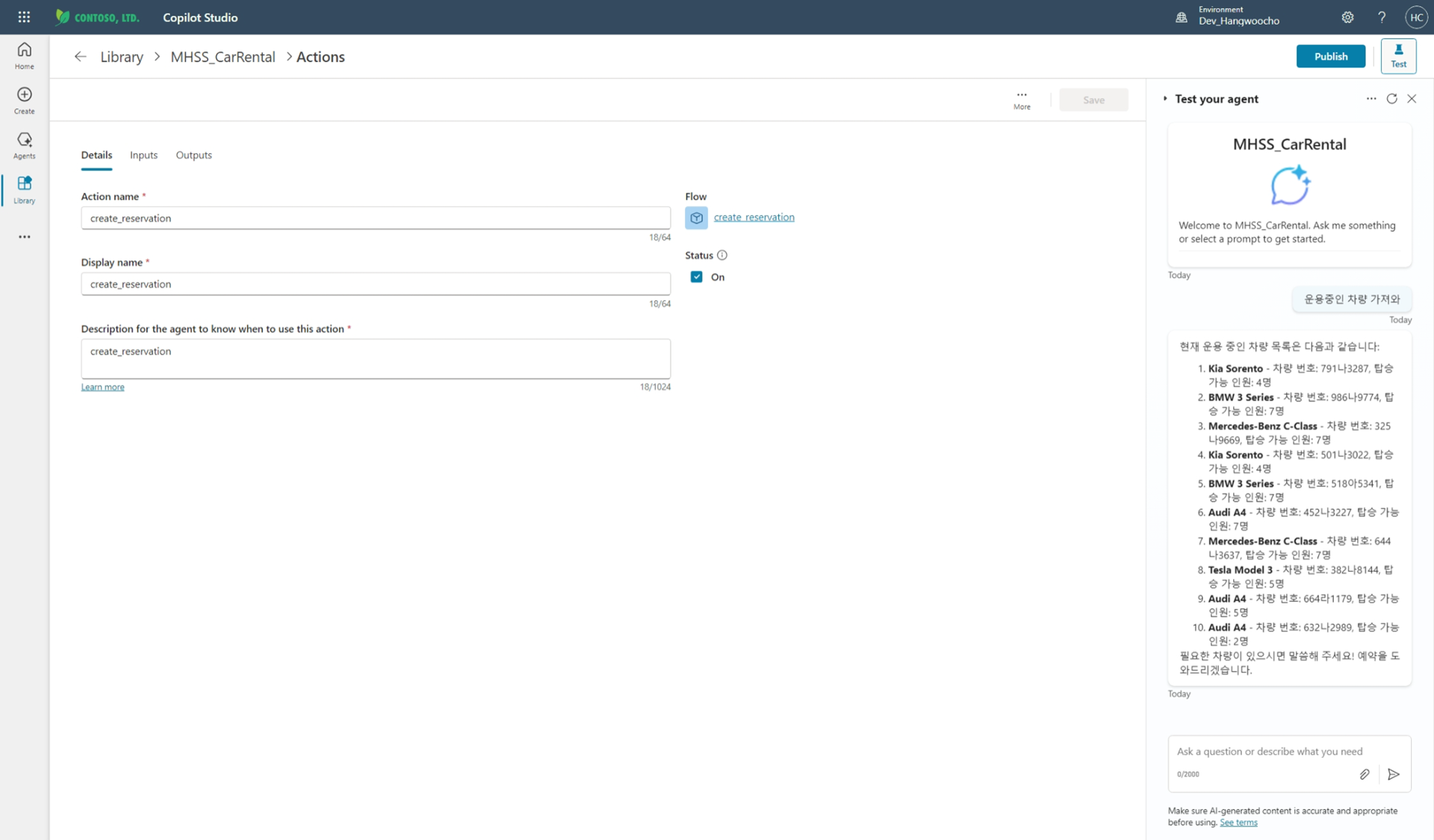The height and width of the screenshot is (840, 1434).
Task: Show Status info tooltip icon
Action: click(722, 255)
